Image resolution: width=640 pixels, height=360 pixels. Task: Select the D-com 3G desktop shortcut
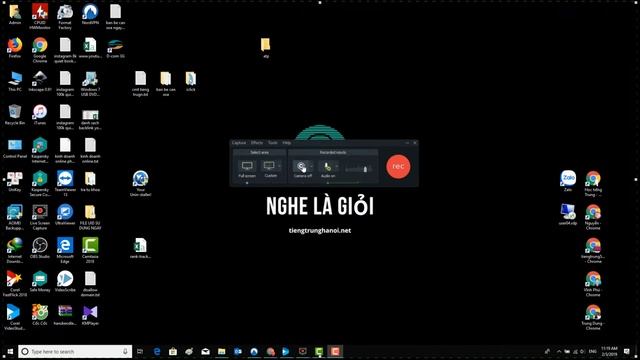click(116, 48)
